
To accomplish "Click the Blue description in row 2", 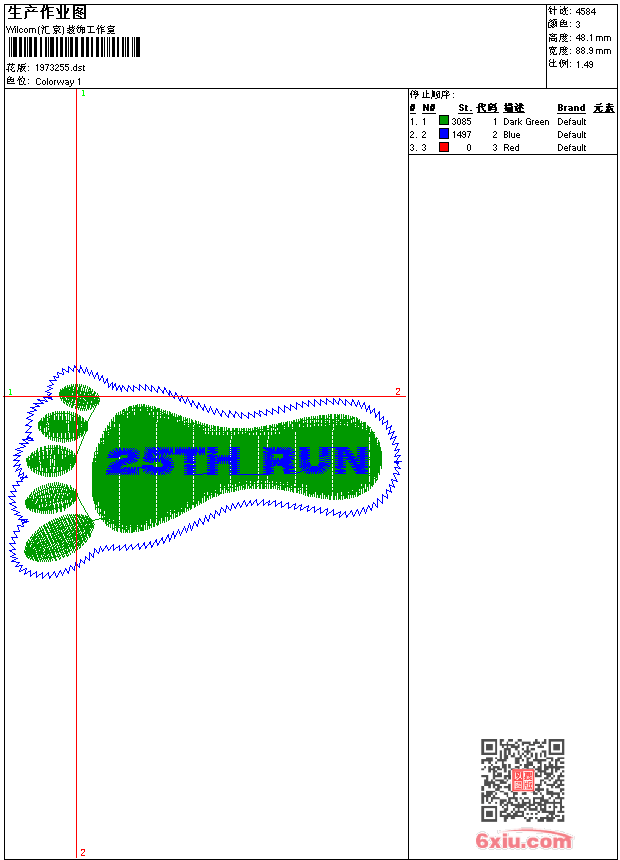I will (511, 134).
